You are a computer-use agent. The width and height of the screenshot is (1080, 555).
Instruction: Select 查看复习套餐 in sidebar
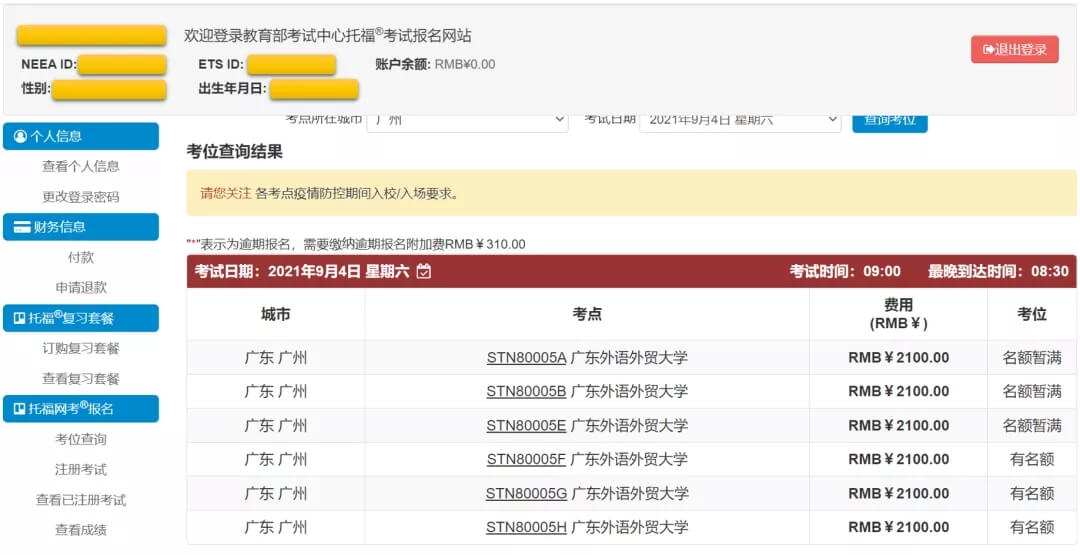[81, 379]
